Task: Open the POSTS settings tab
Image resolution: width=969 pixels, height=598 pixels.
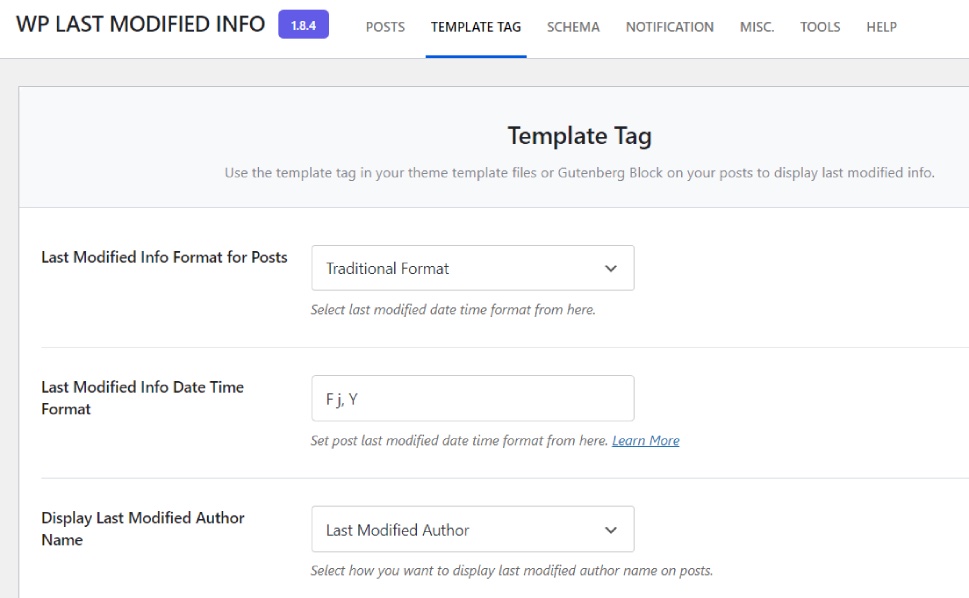Action: [385, 27]
